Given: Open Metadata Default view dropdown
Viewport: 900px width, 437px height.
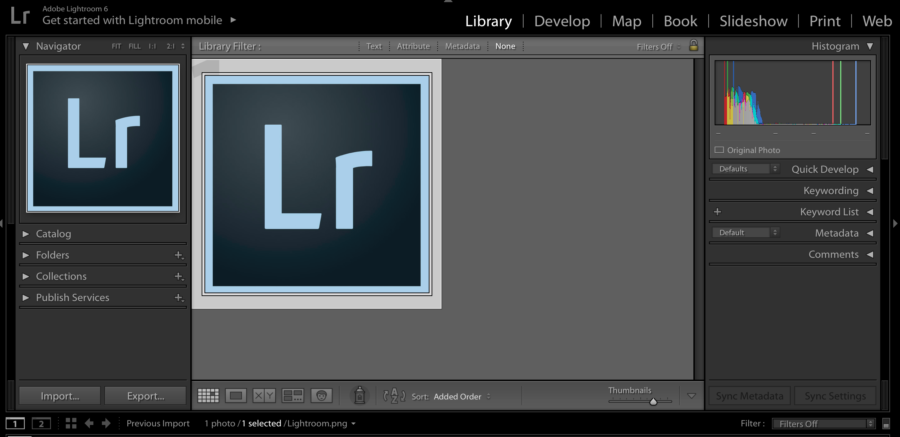Looking at the screenshot, I should (746, 233).
